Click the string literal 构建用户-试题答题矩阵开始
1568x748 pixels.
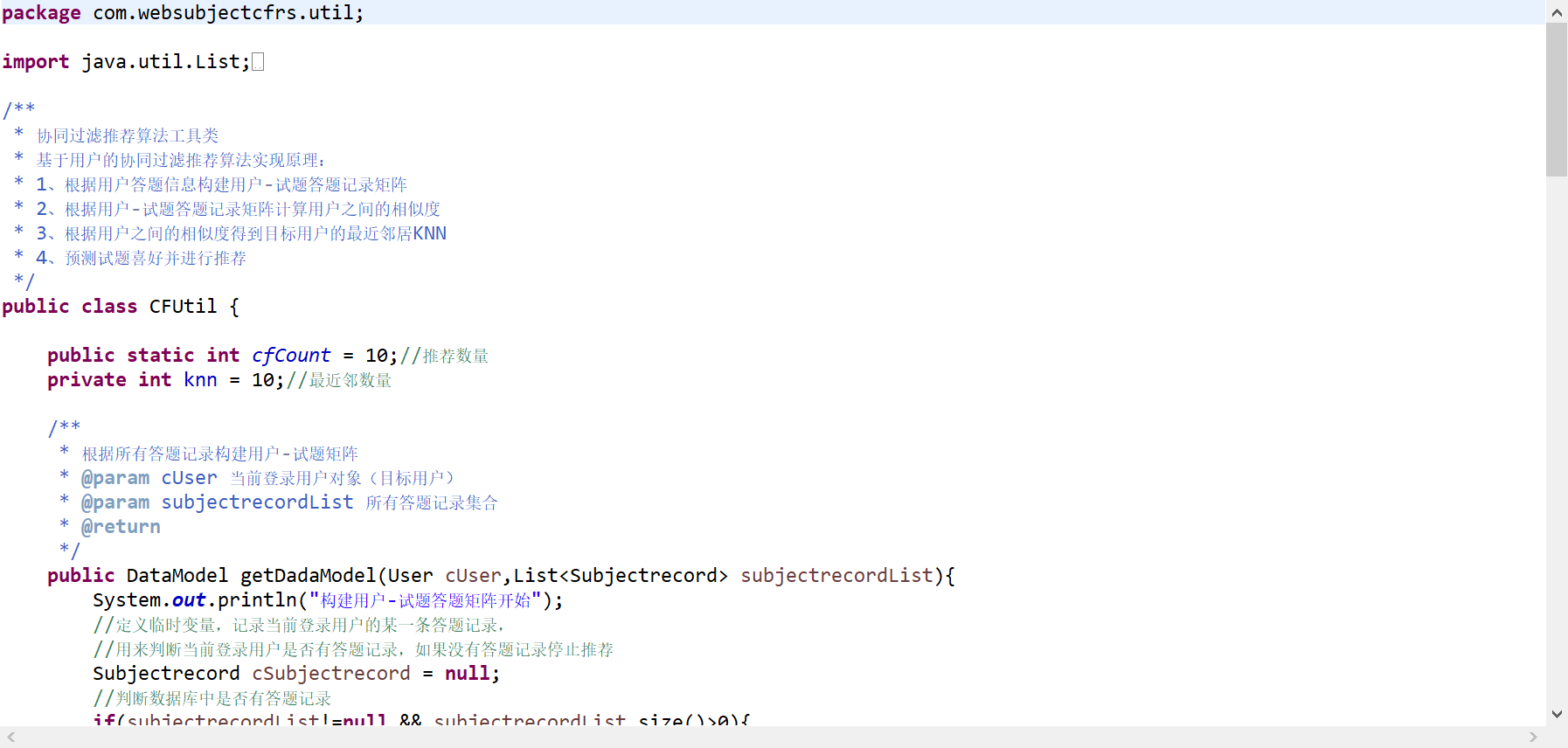pos(426,600)
